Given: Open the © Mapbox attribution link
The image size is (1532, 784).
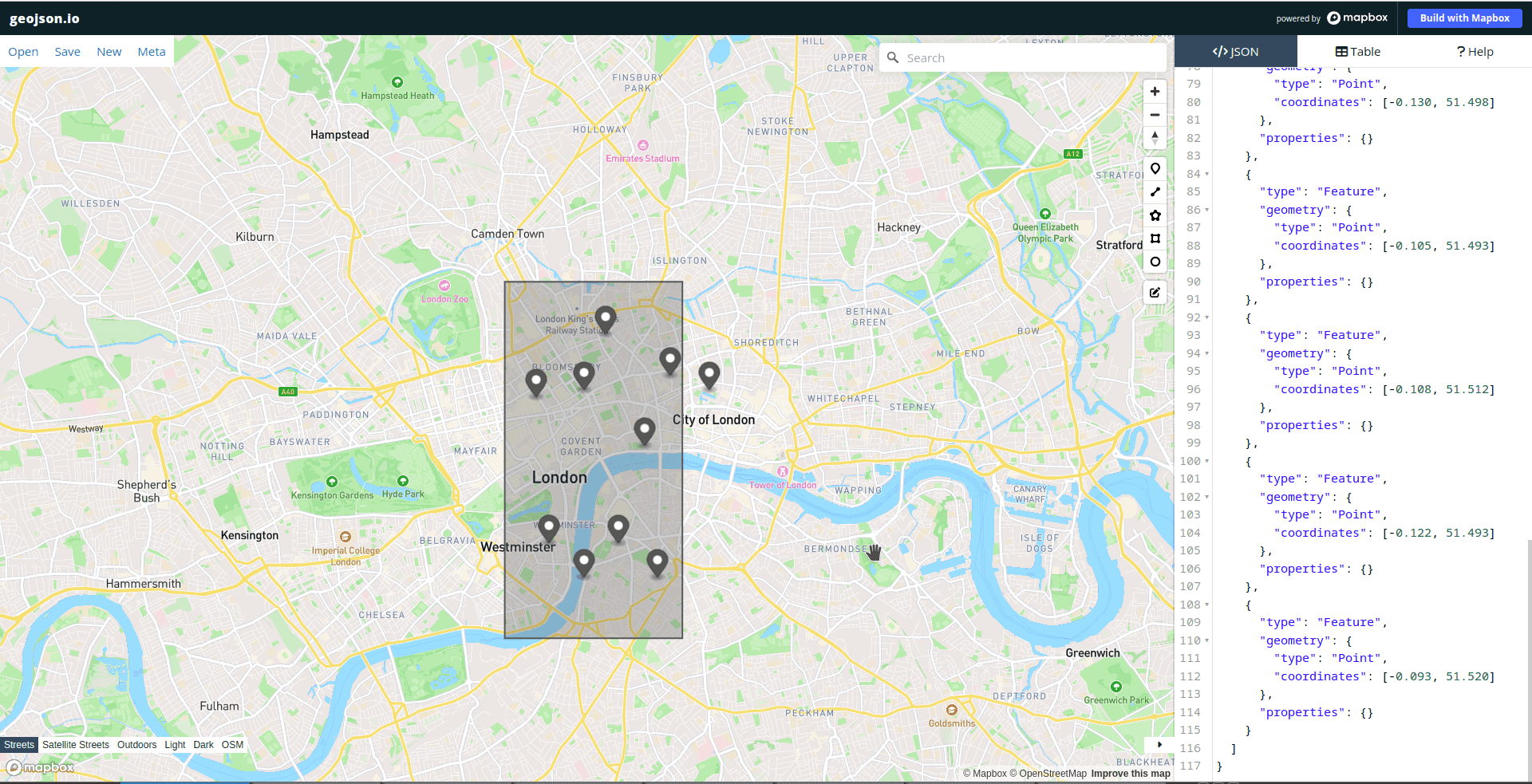Looking at the screenshot, I should pyautogui.click(x=985, y=774).
